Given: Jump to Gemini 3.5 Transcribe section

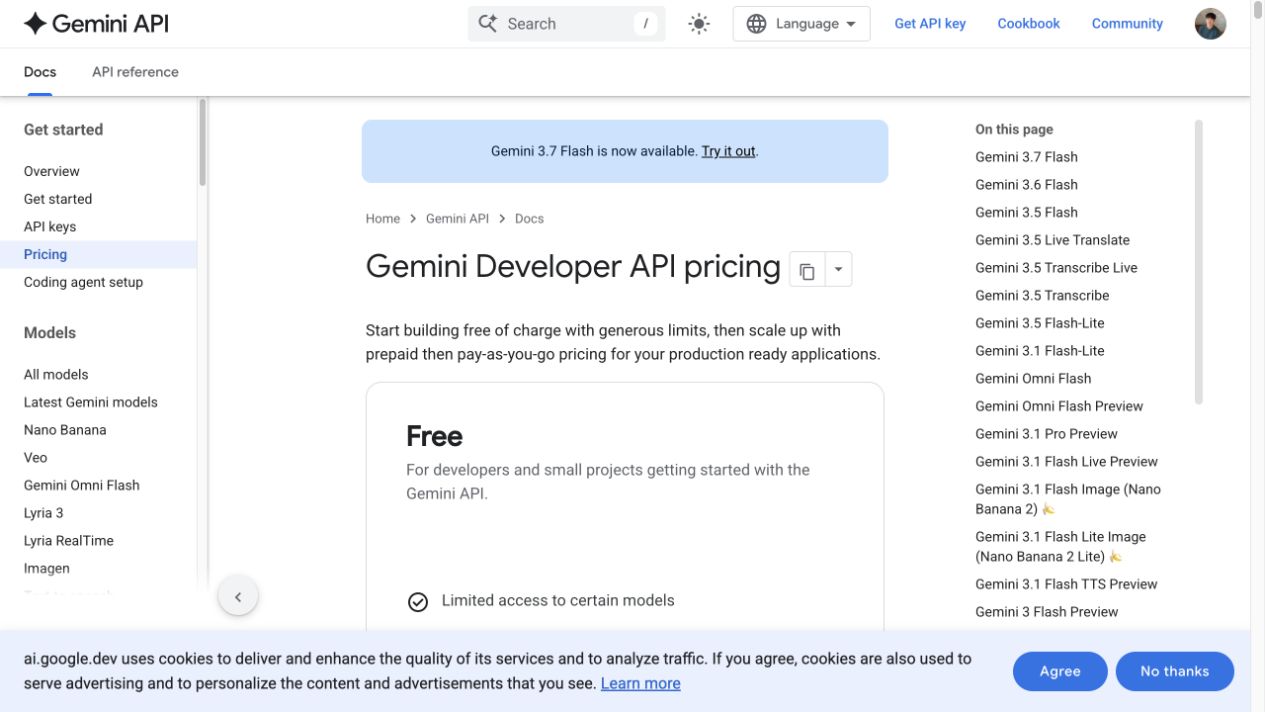Looking at the screenshot, I should pos(1042,295).
